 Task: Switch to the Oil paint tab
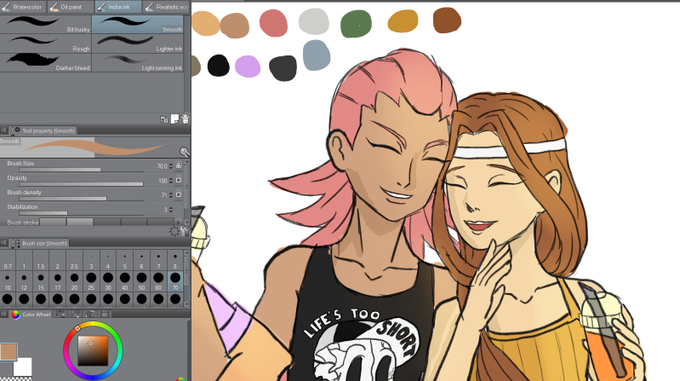tap(70, 7)
